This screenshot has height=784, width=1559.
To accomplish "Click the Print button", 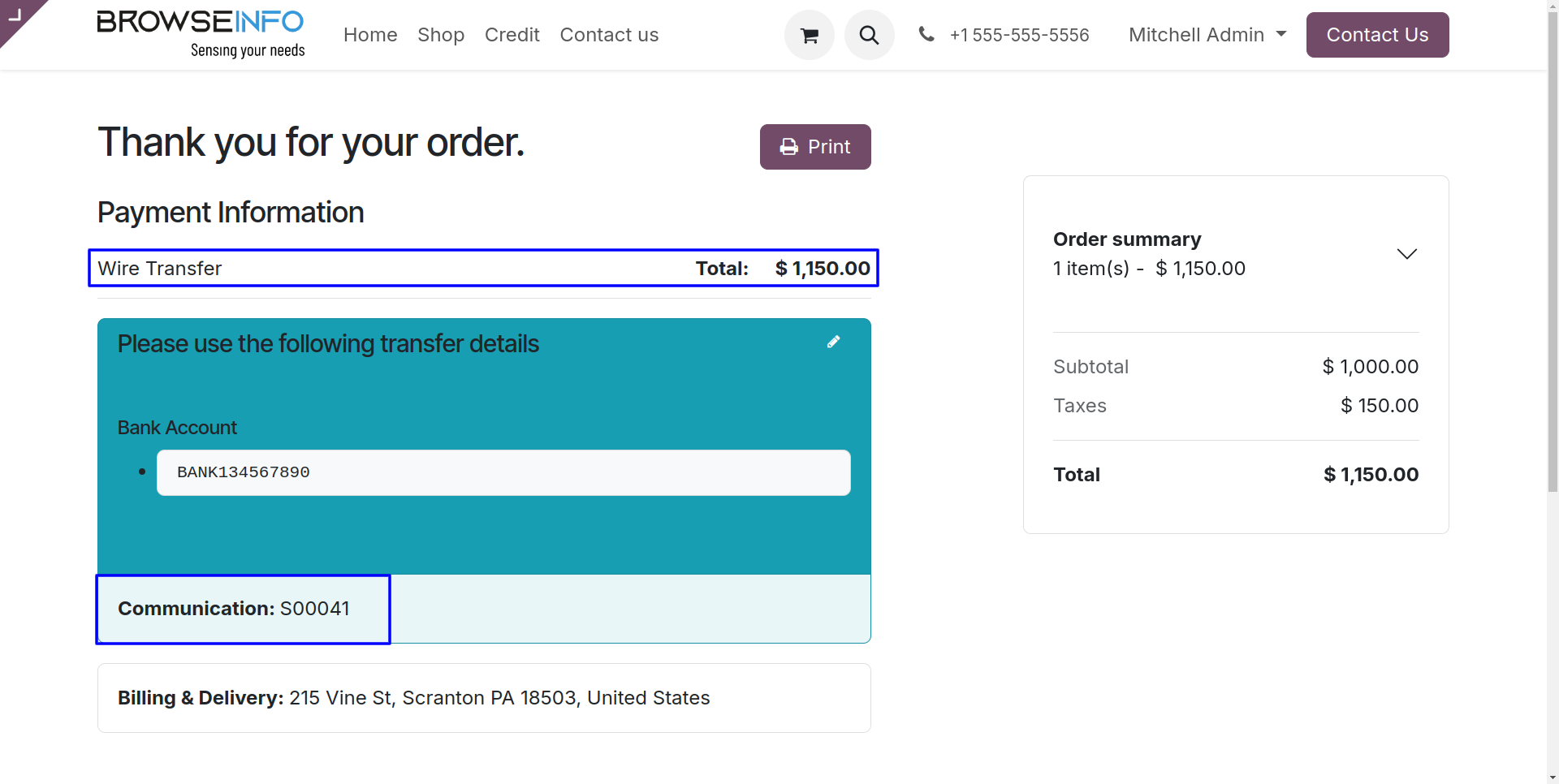I will point(815,147).
